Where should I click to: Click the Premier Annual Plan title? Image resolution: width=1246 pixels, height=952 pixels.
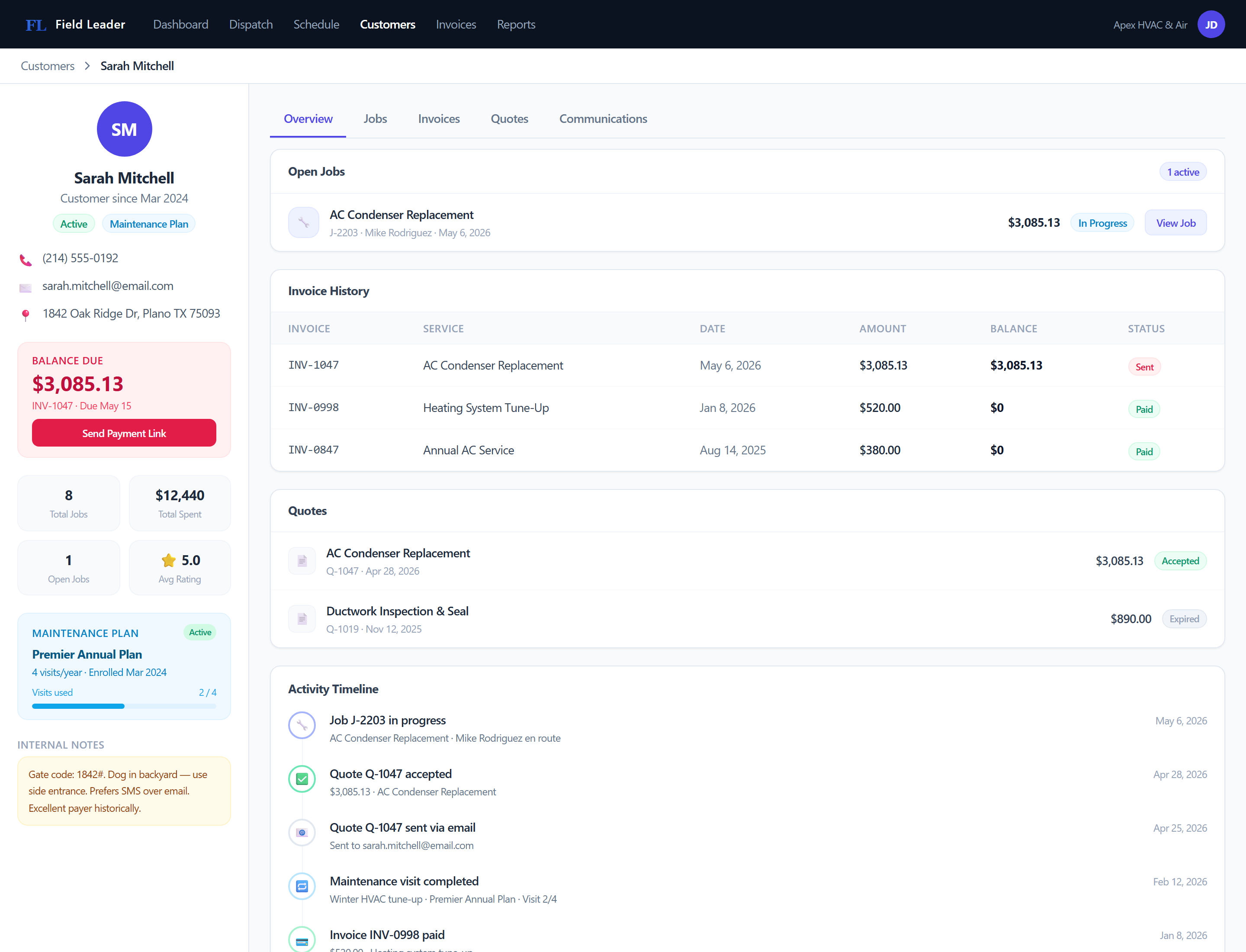point(87,654)
